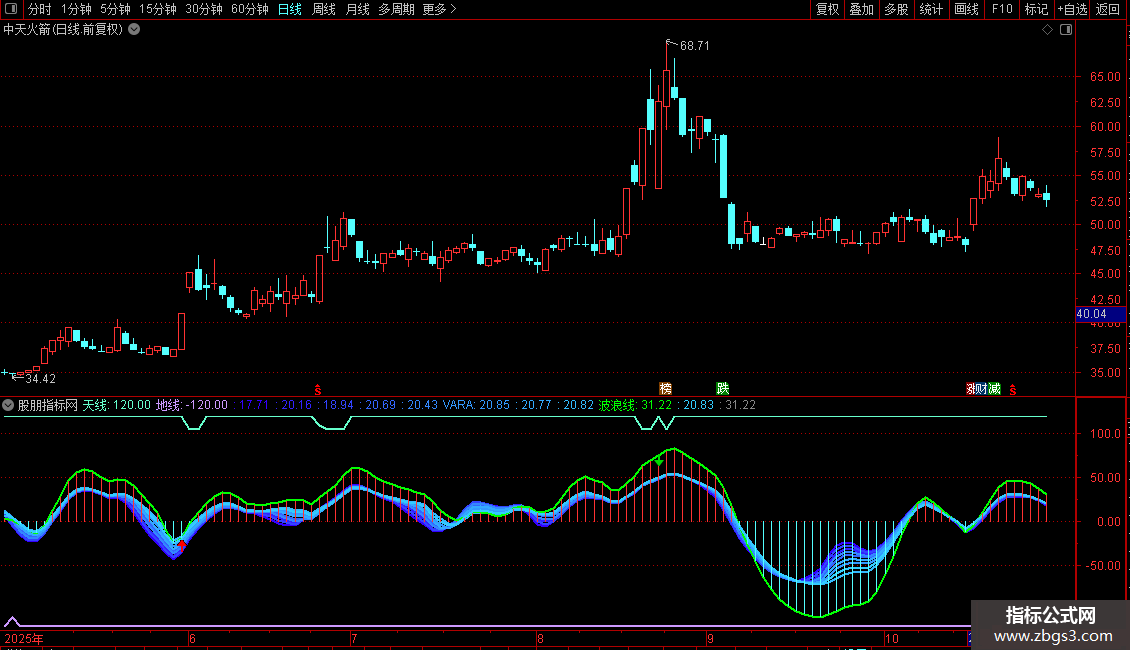
Task: Toggle the right side panel icon
Action: (1067, 30)
